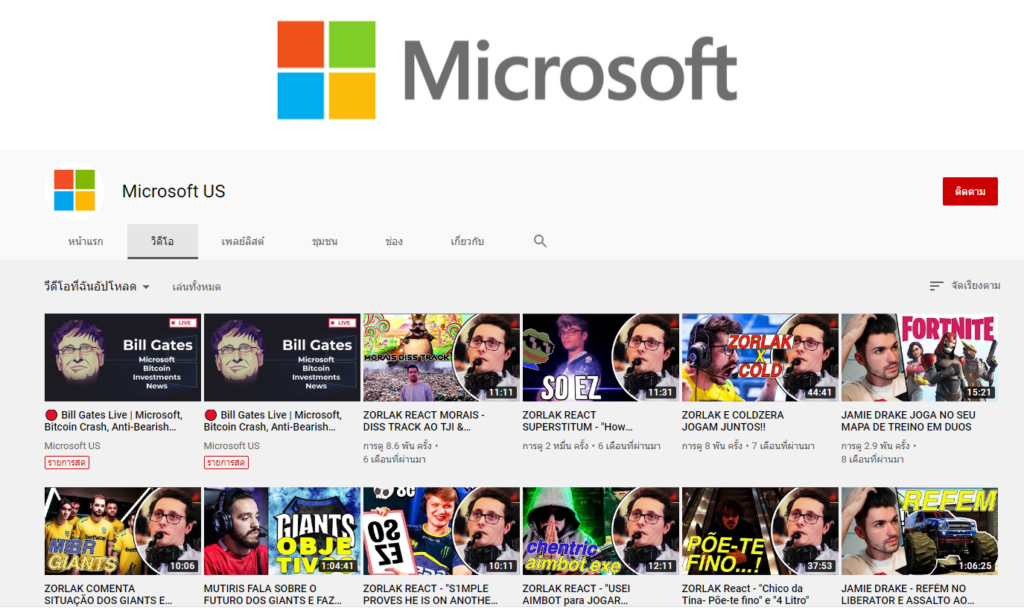Click Microsoft US under first live video

pyautogui.click(x=72, y=445)
